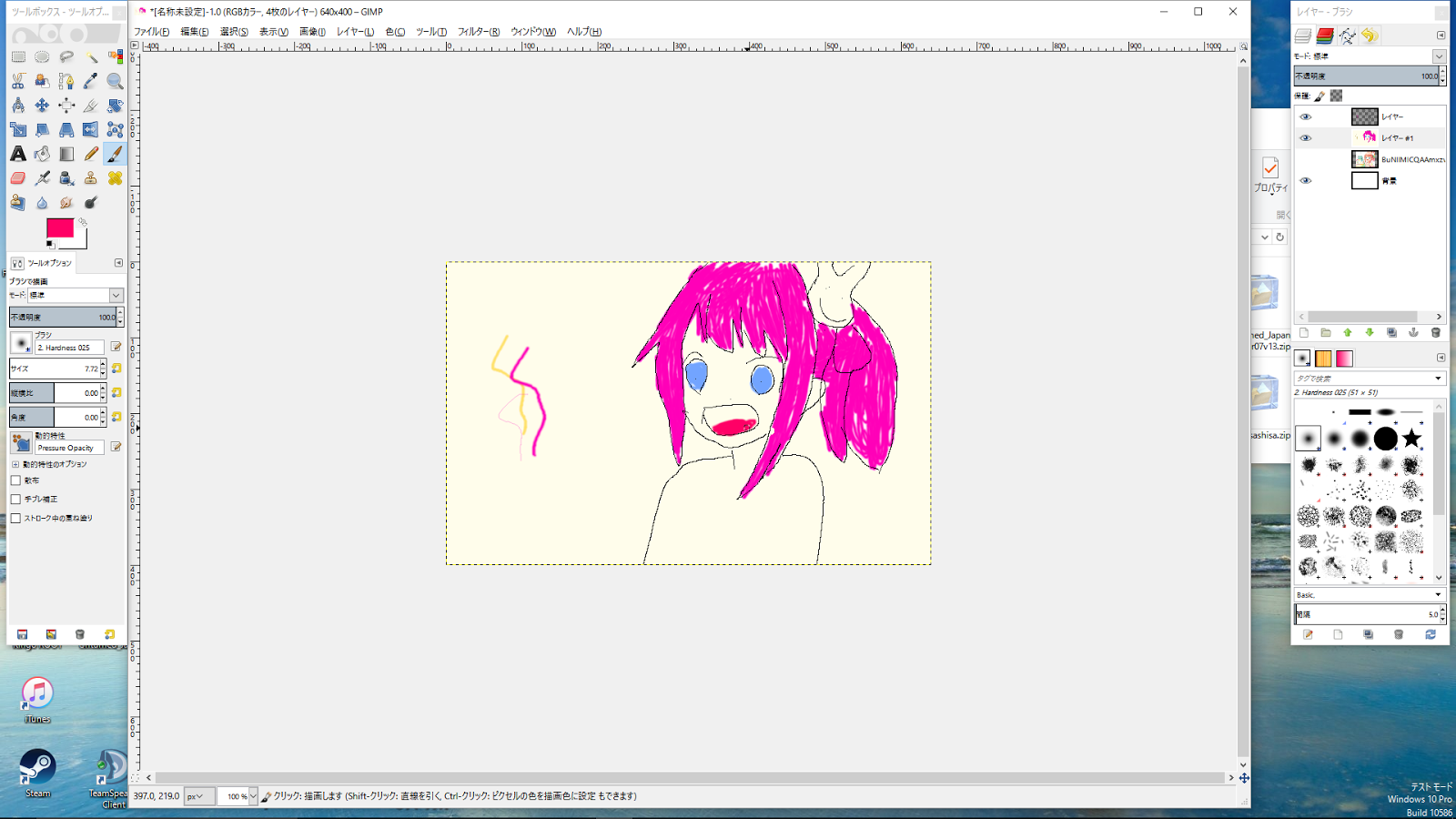Hide the 背景 layer with eye icon
Image resolution: width=1456 pixels, height=819 pixels.
click(x=1306, y=180)
